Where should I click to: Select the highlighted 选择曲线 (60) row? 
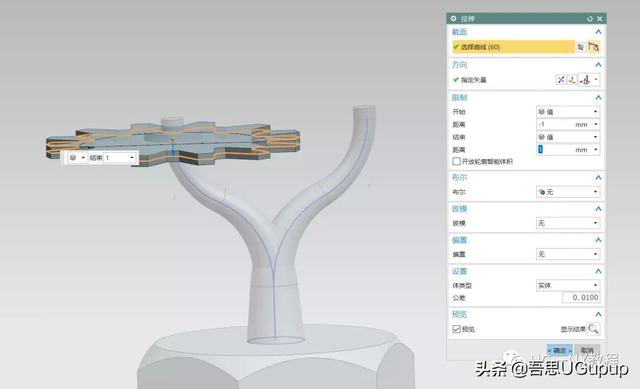point(513,47)
